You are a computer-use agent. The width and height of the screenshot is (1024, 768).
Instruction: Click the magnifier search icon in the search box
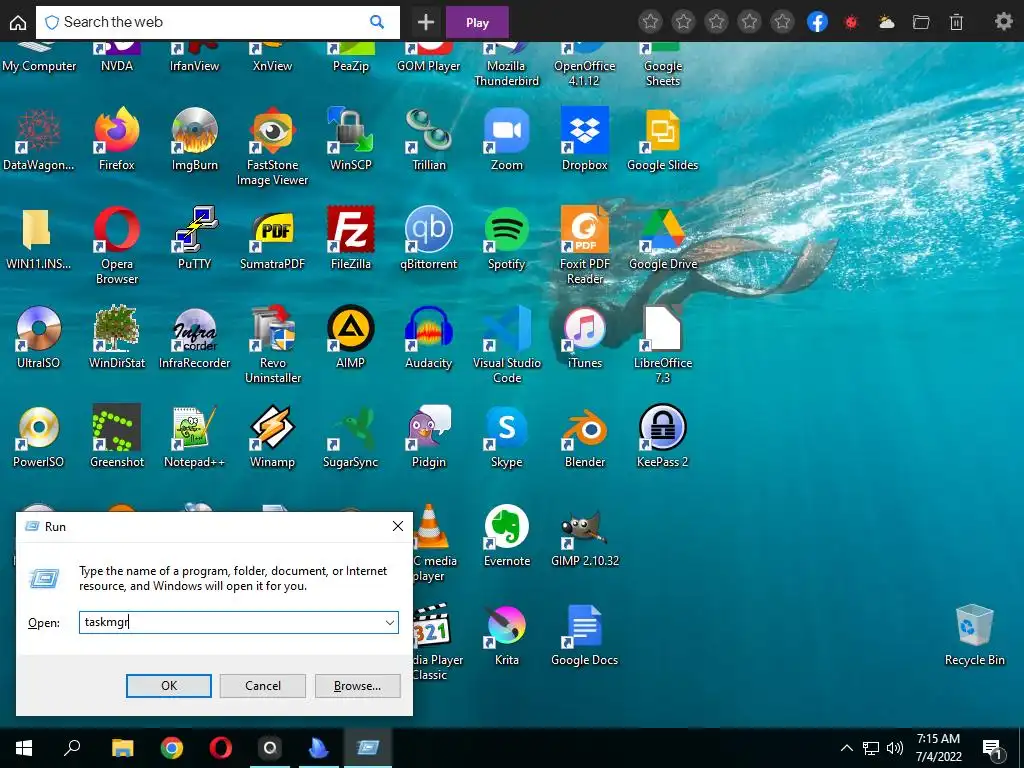(x=377, y=22)
